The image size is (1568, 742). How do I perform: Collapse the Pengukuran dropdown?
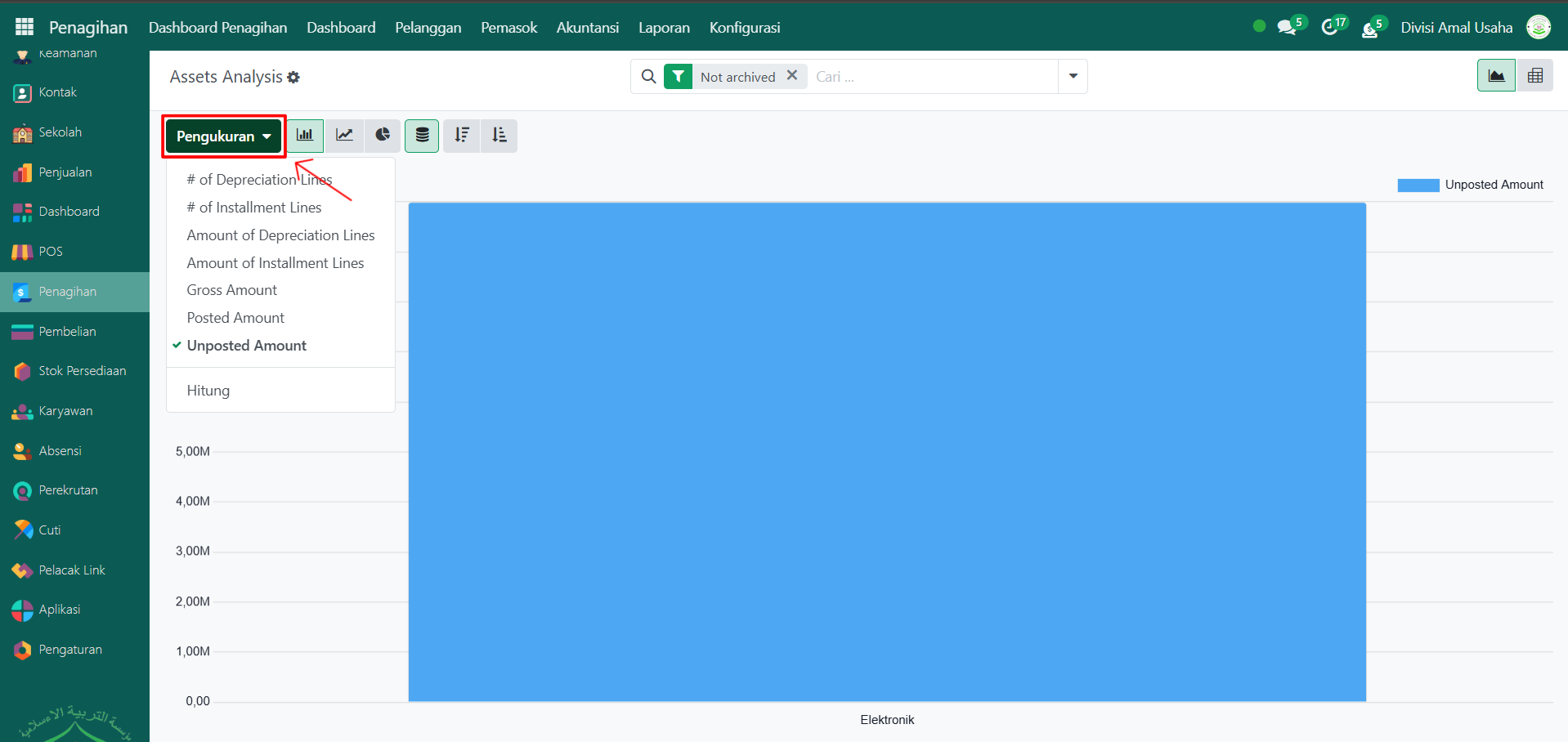pyautogui.click(x=223, y=136)
